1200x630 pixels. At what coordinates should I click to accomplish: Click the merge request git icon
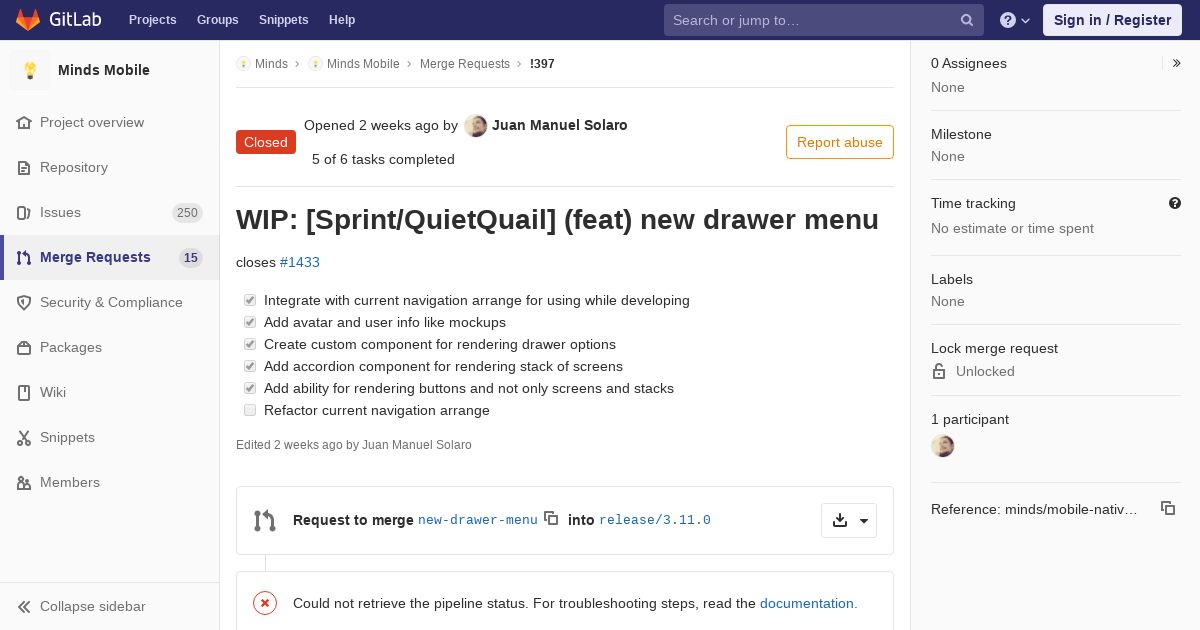pyautogui.click(x=265, y=520)
